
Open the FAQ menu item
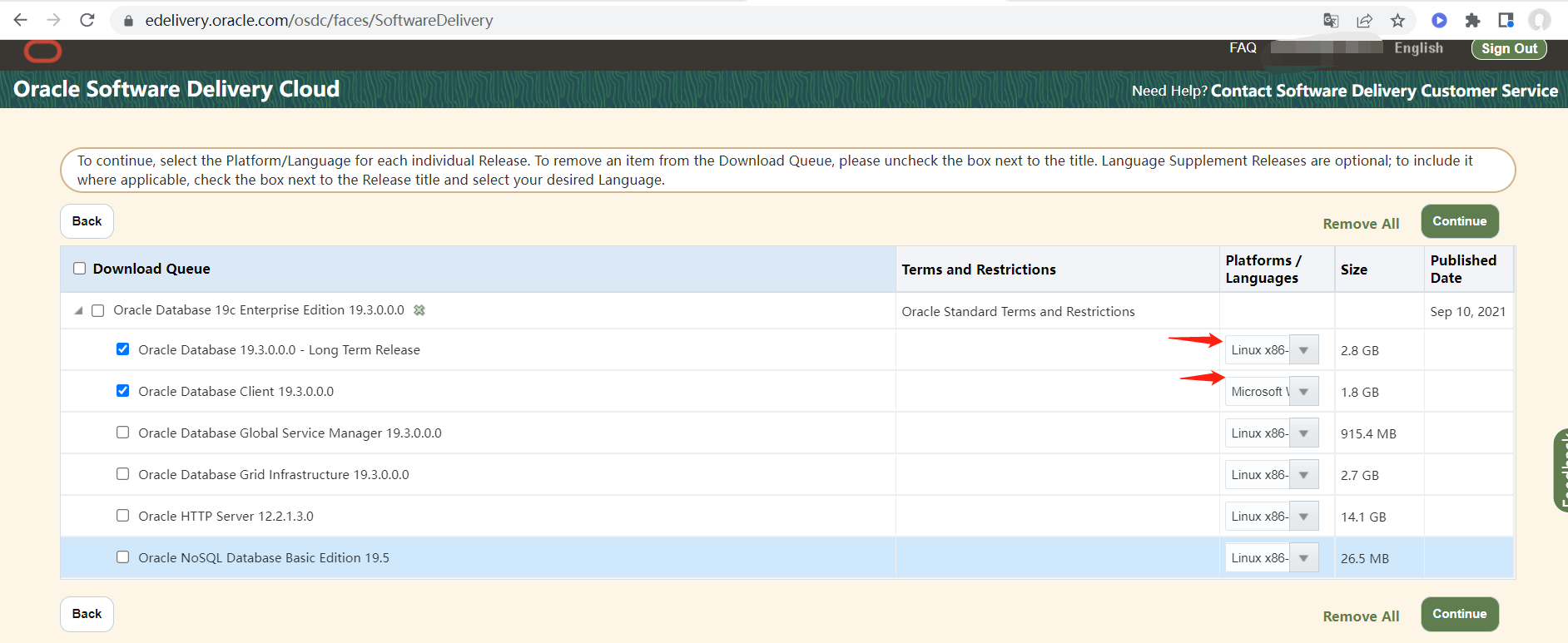coord(1243,48)
